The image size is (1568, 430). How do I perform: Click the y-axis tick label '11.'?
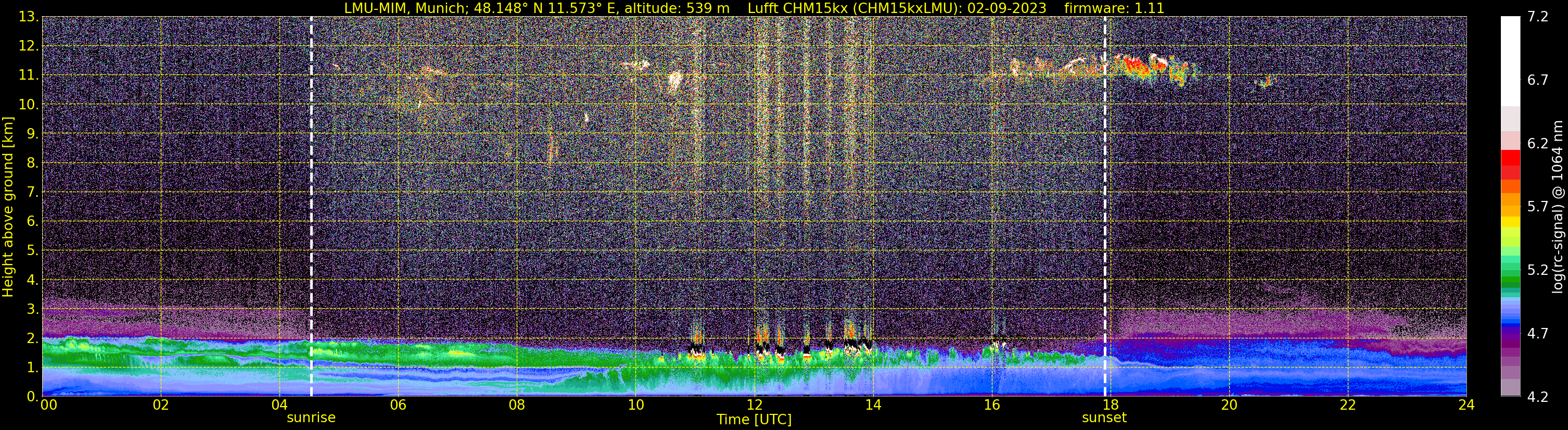coord(29,75)
